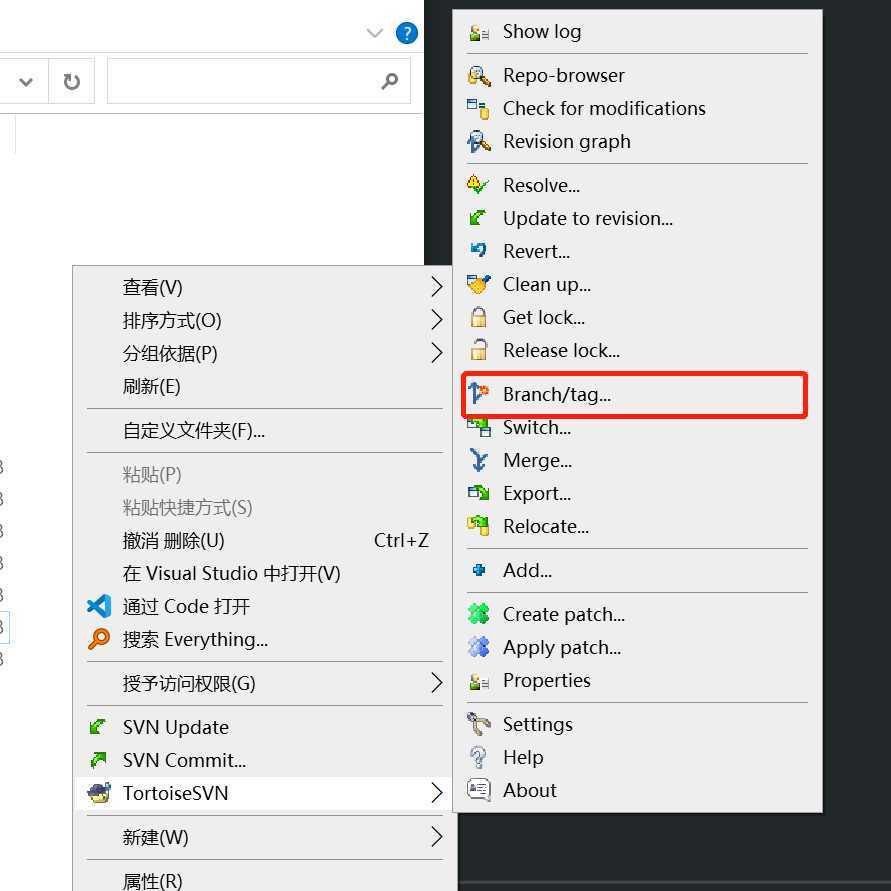Click the Clean up broom icon
This screenshot has height=891, width=891.
pos(478,284)
